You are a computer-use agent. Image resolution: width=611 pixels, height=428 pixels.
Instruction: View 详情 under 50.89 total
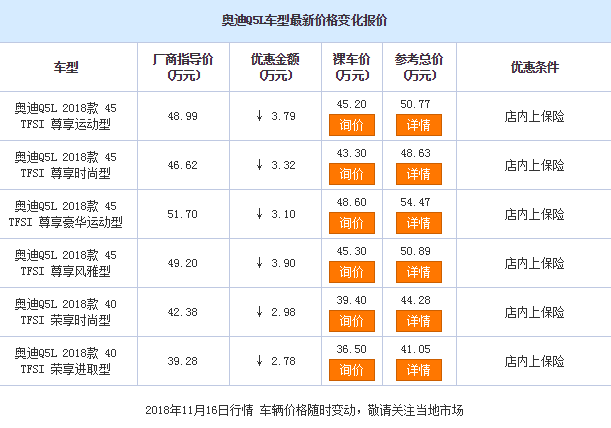[x=419, y=272]
